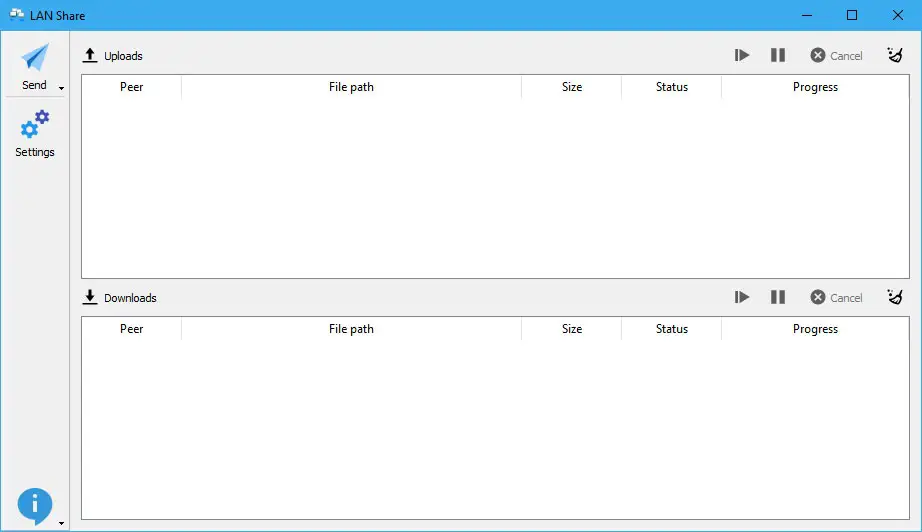Click the LAN Share title bar icon
Image resolution: width=922 pixels, height=532 pixels.
(x=16, y=15)
